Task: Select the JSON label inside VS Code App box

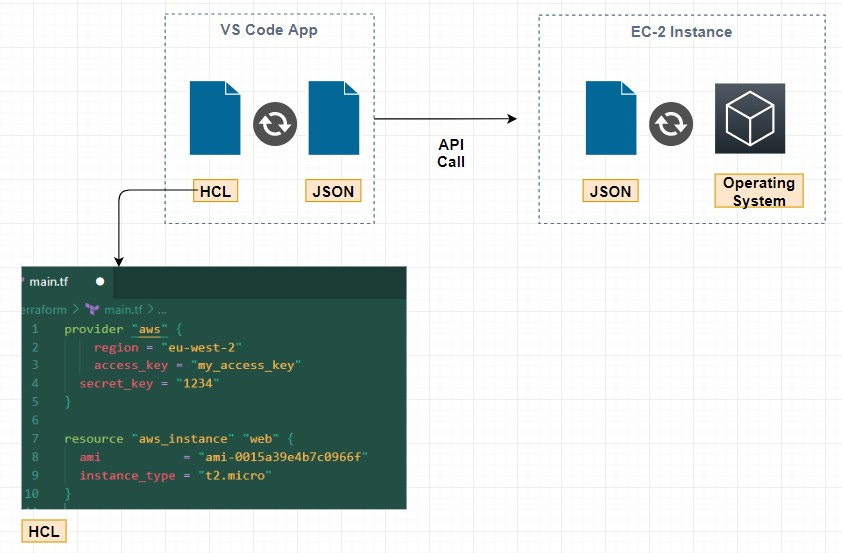Action: [333, 191]
